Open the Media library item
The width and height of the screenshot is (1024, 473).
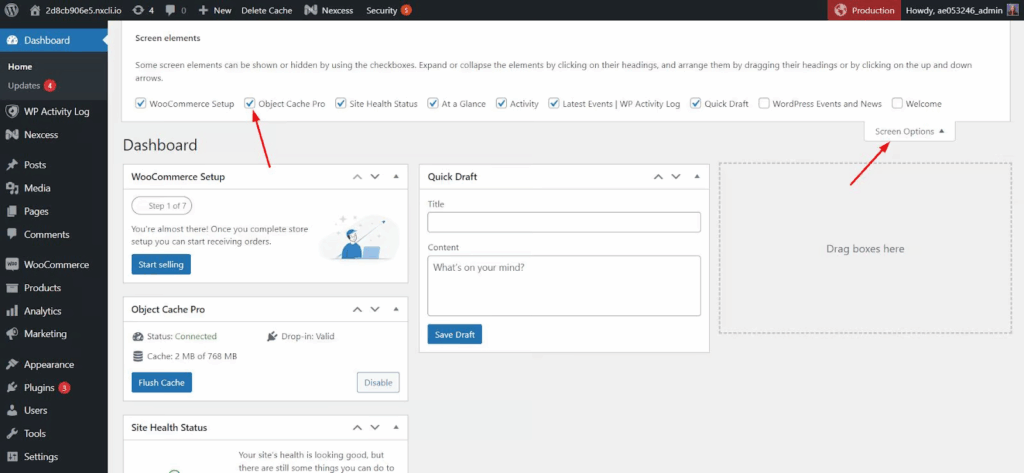coord(54,188)
